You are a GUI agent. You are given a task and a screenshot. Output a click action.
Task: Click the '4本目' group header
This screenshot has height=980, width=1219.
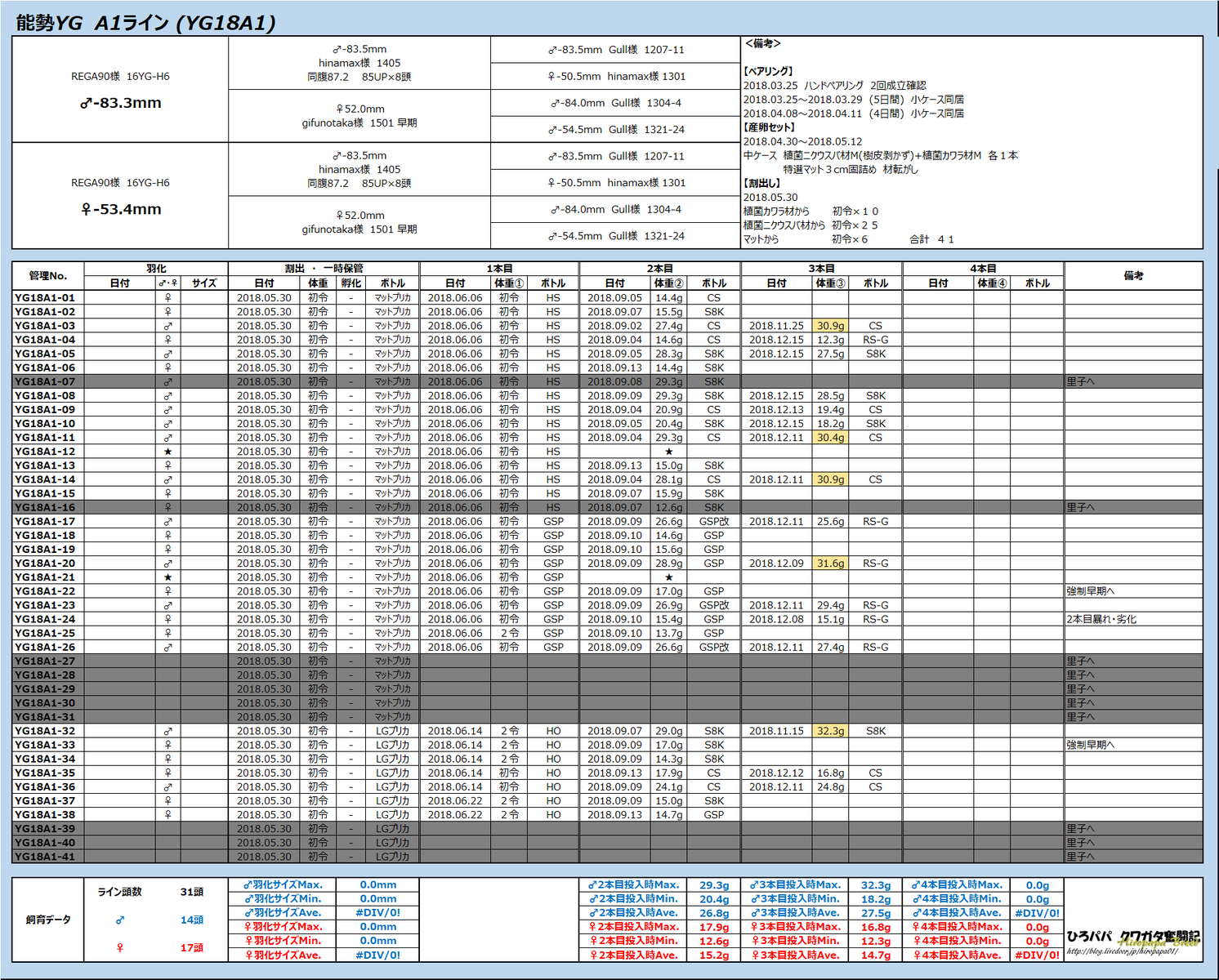[x=983, y=268]
